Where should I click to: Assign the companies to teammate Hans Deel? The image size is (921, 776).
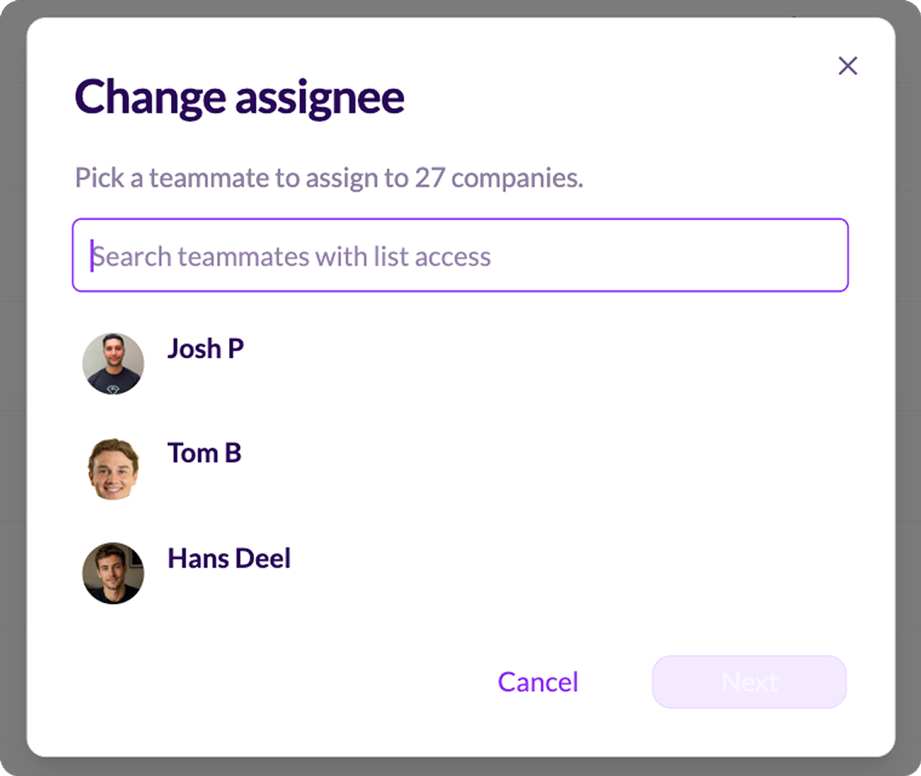[x=460, y=573]
